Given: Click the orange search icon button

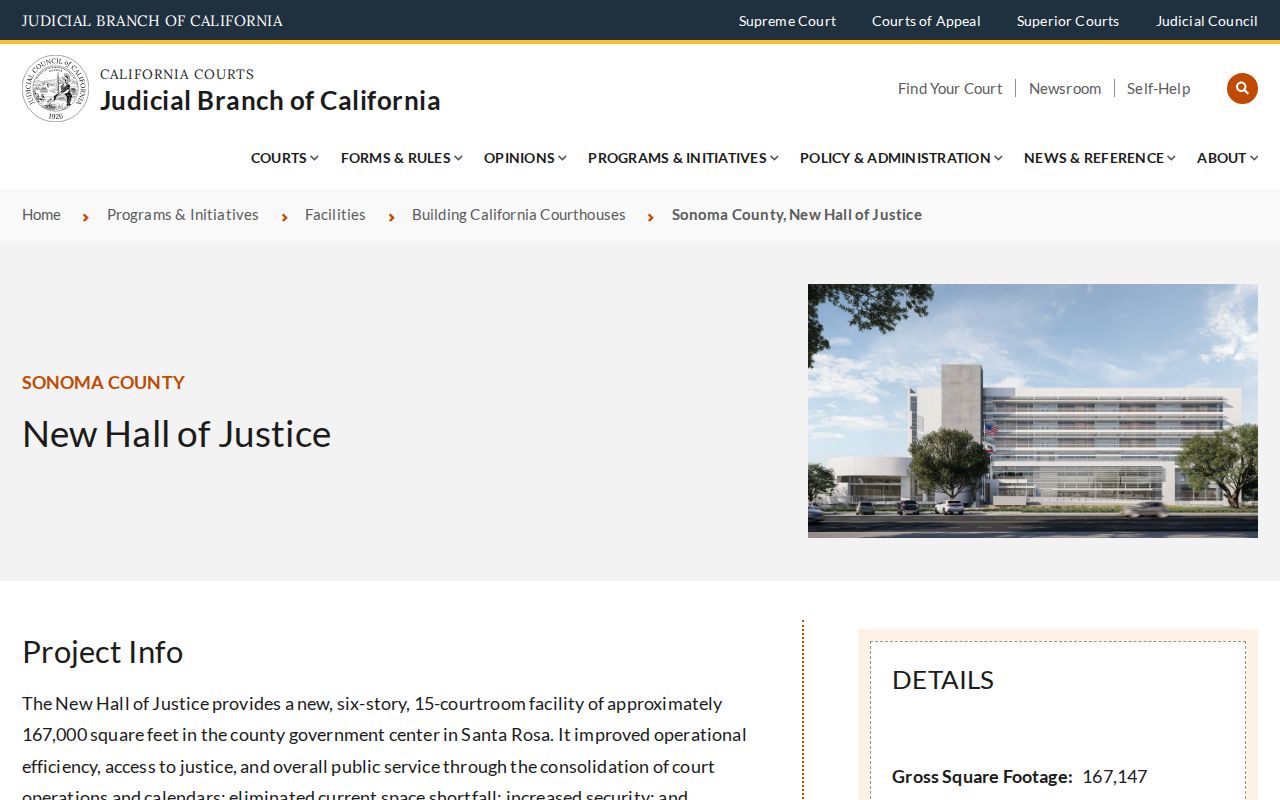Looking at the screenshot, I should point(1242,88).
